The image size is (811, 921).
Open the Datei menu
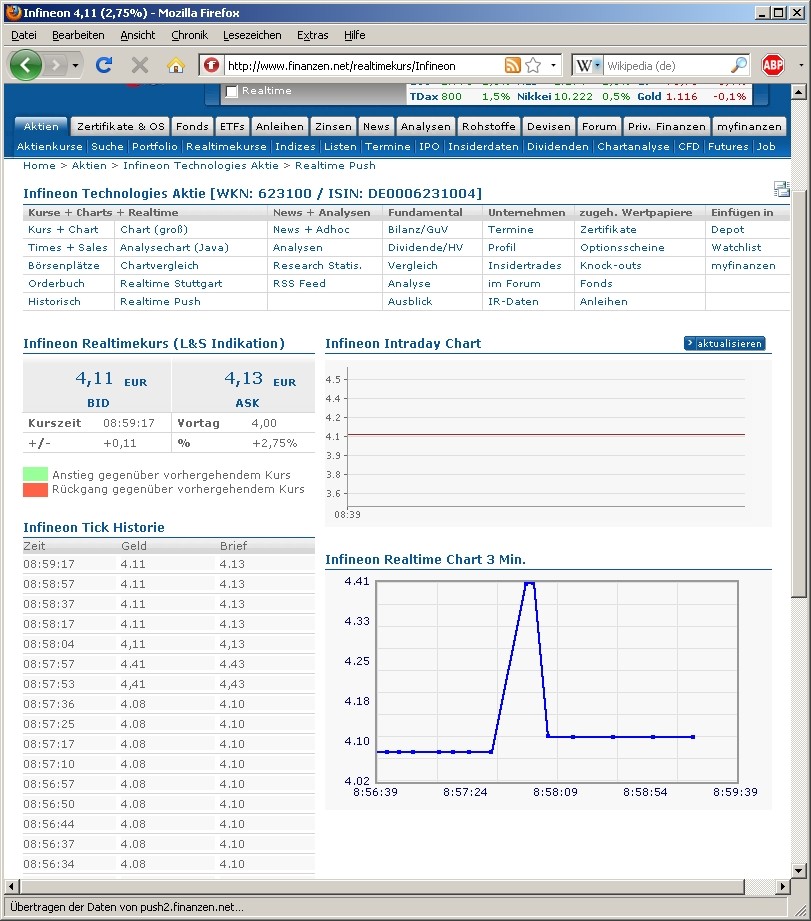(x=23, y=35)
